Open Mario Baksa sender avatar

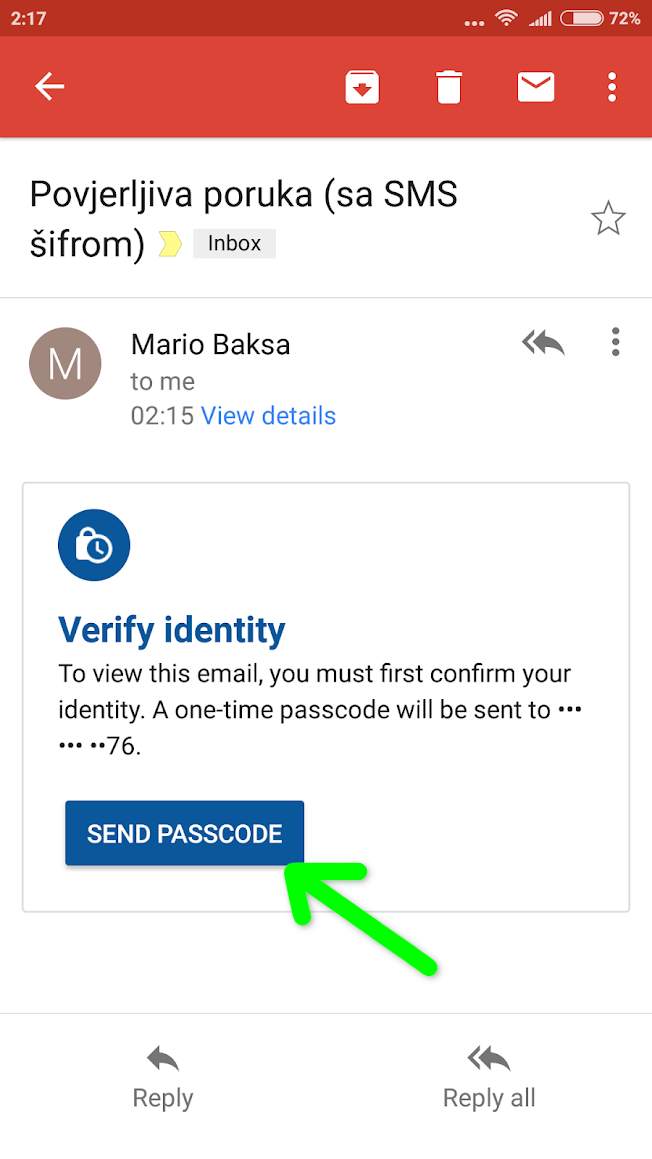65,363
